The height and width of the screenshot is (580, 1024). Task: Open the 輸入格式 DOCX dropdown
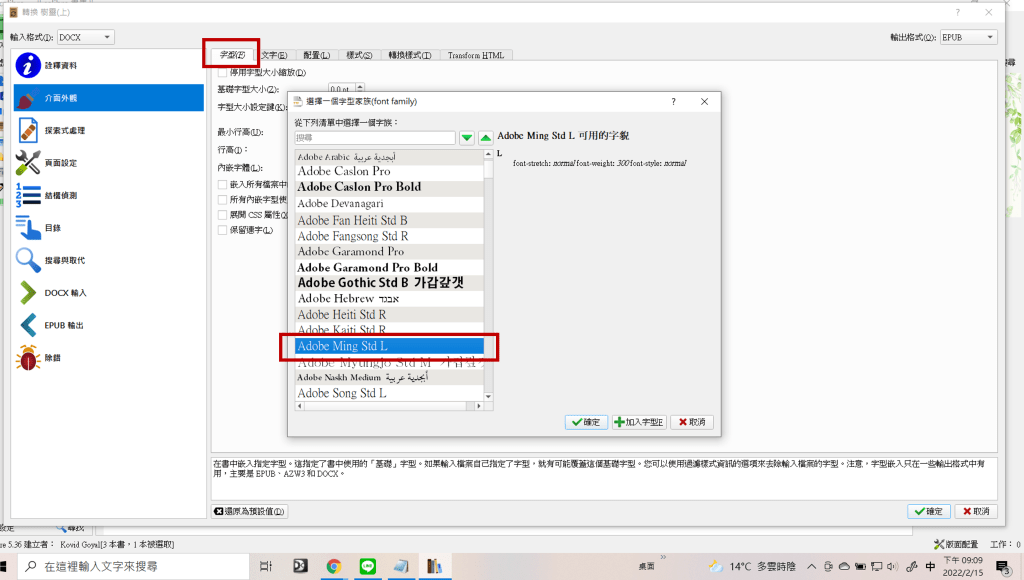(87, 37)
